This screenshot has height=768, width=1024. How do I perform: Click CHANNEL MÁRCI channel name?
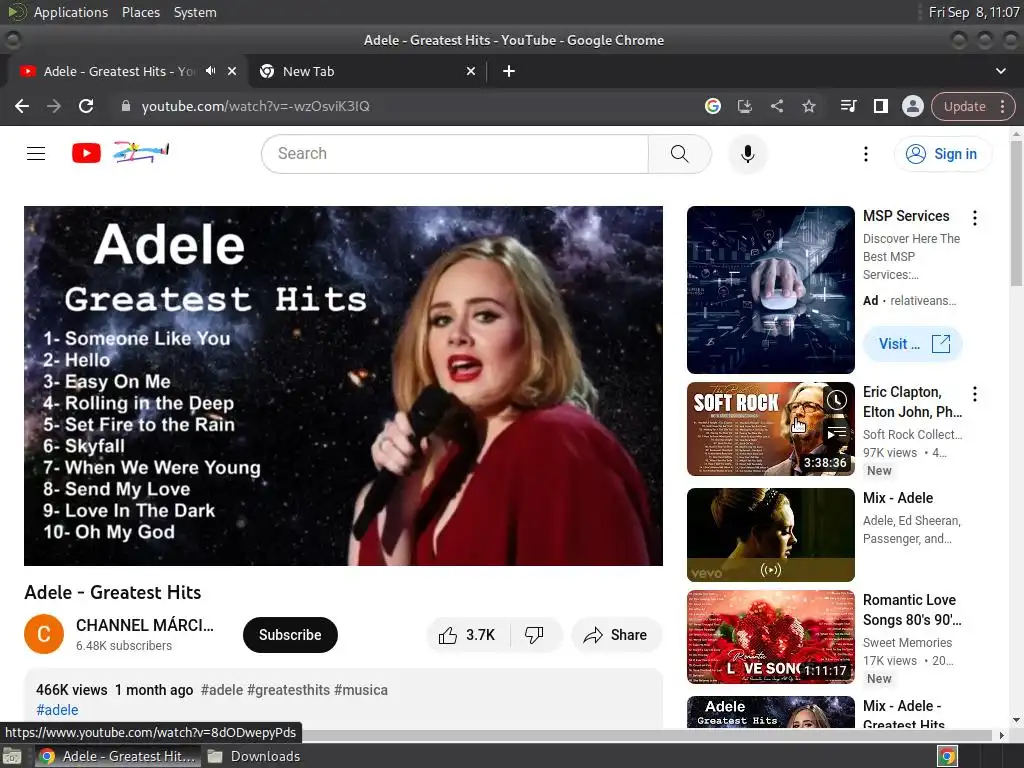pos(144,625)
